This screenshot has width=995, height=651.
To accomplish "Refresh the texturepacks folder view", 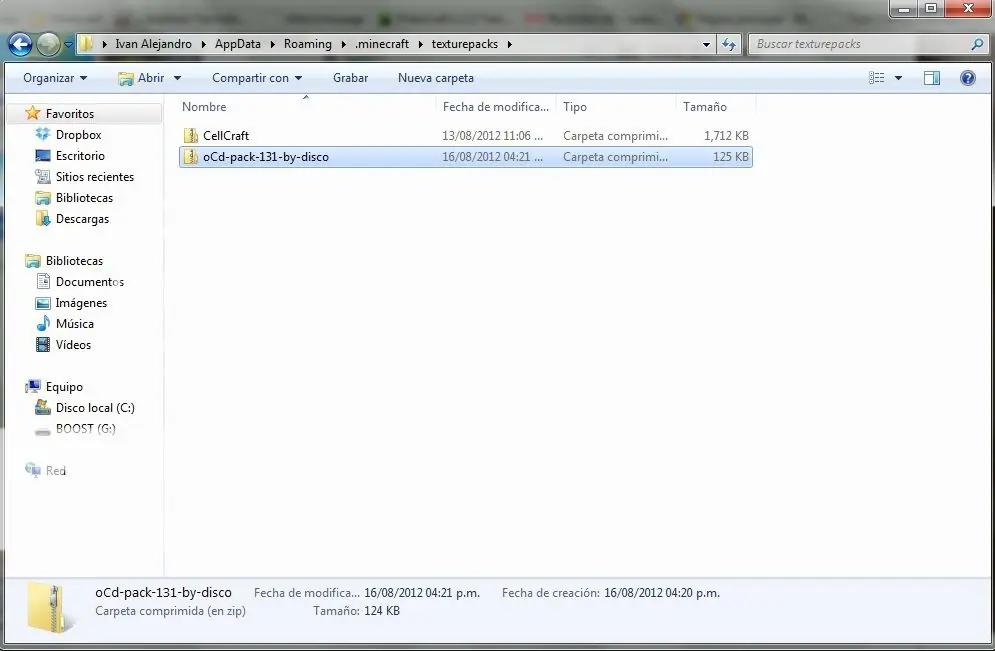I will pyautogui.click(x=728, y=44).
